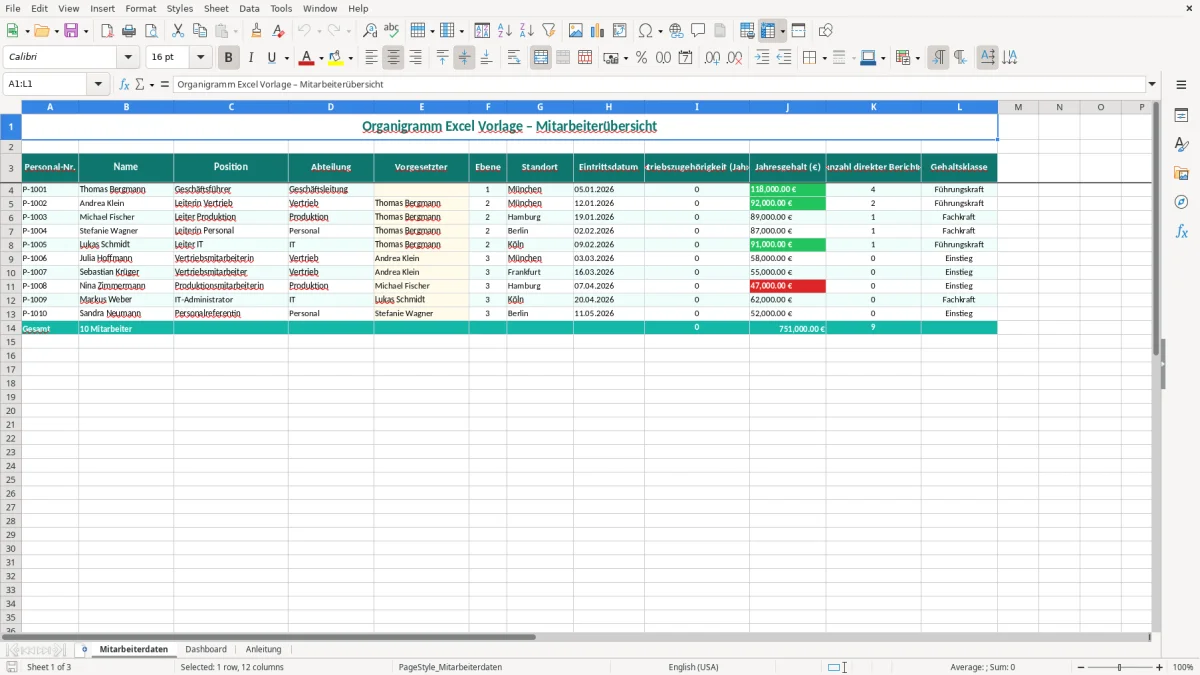This screenshot has height=675, width=1200.
Task: Adjust the zoom slider
Action: tap(1120, 667)
